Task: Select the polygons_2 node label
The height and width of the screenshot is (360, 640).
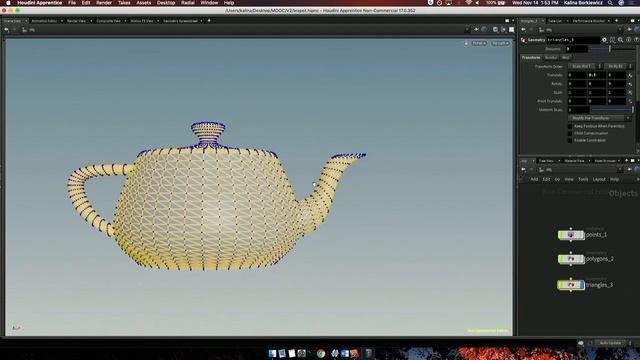Action: coord(600,259)
